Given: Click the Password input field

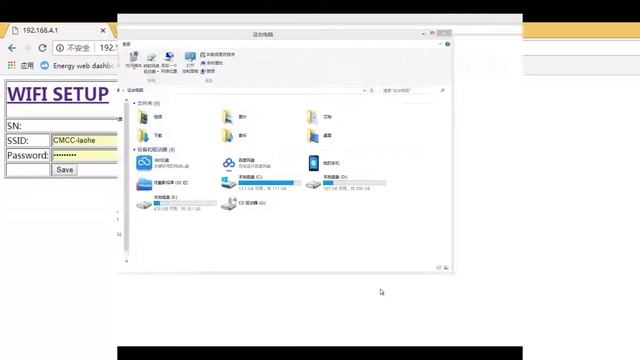Looking at the screenshot, I should pyautogui.click(x=84, y=155).
